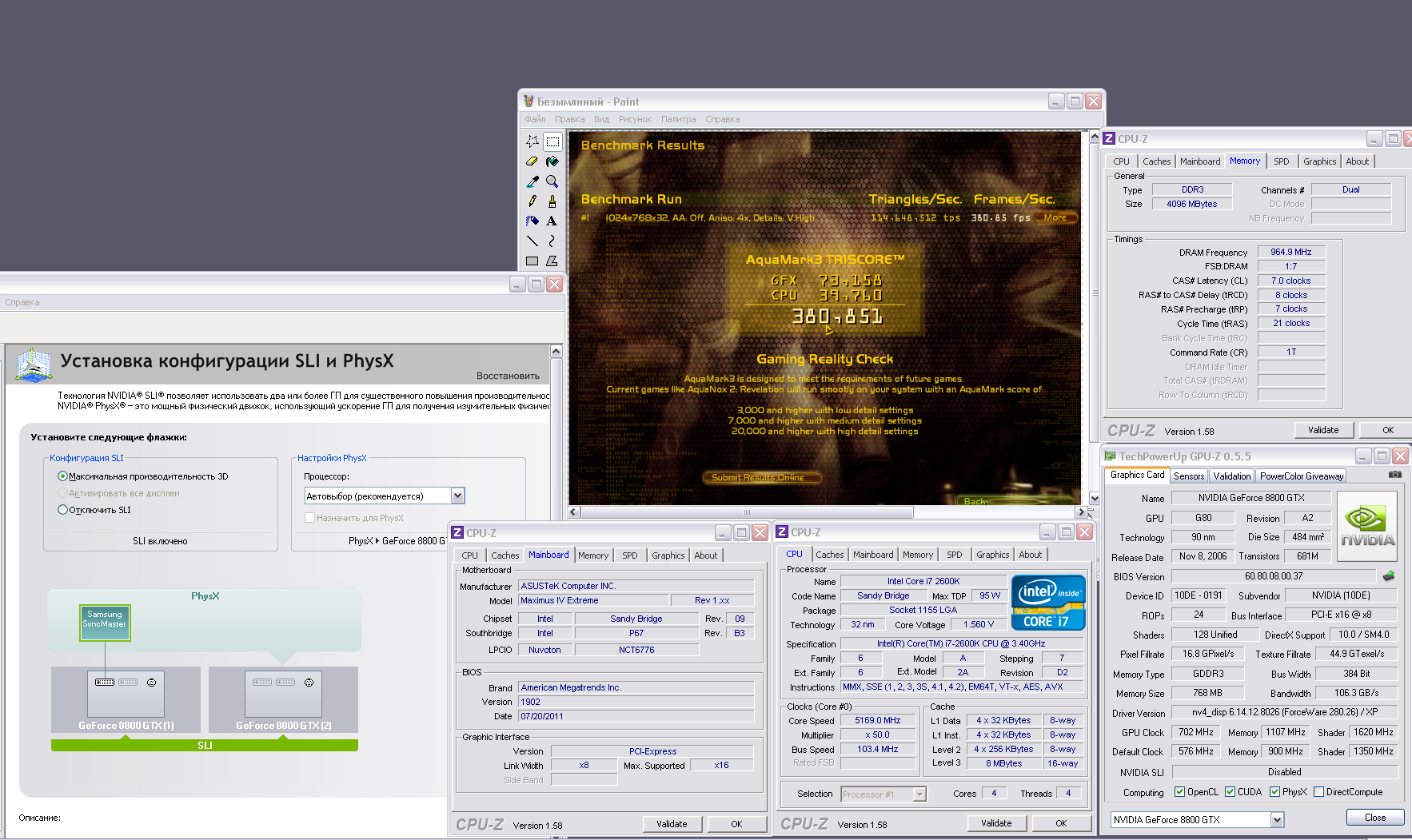The width and height of the screenshot is (1412, 840).
Task: Pick the Color Picker eyedropper tool
Action: (x=532, y=181)
